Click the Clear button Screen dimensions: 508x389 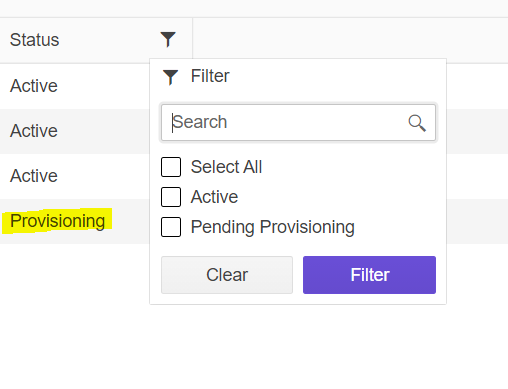pyautogui.click(x=227, y=275)
